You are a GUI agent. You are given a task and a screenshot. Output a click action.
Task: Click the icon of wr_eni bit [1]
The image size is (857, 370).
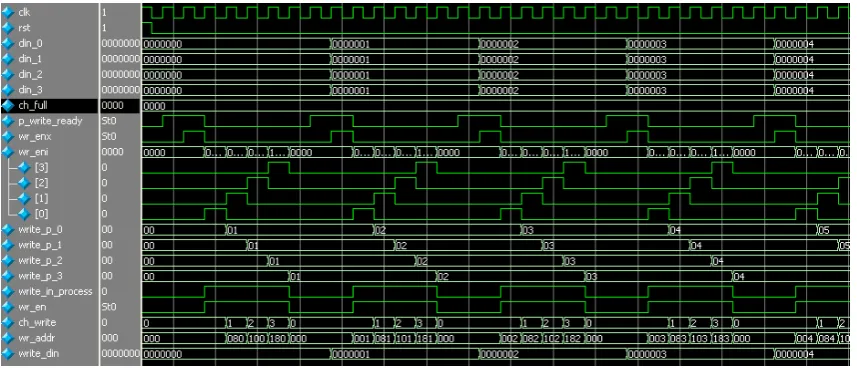(x=24, y=198)
